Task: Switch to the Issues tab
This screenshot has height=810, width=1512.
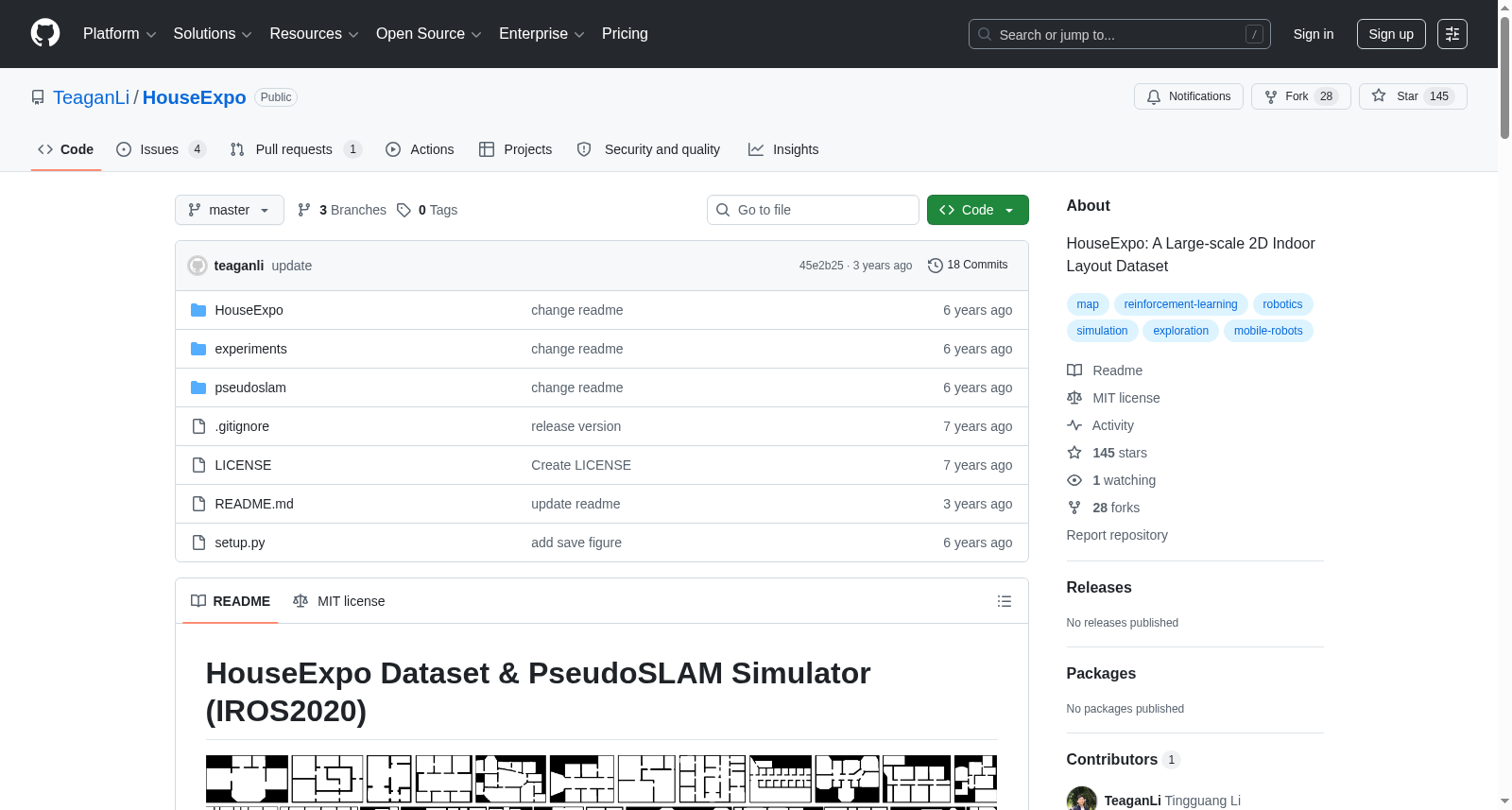Action: pos(161,149)
